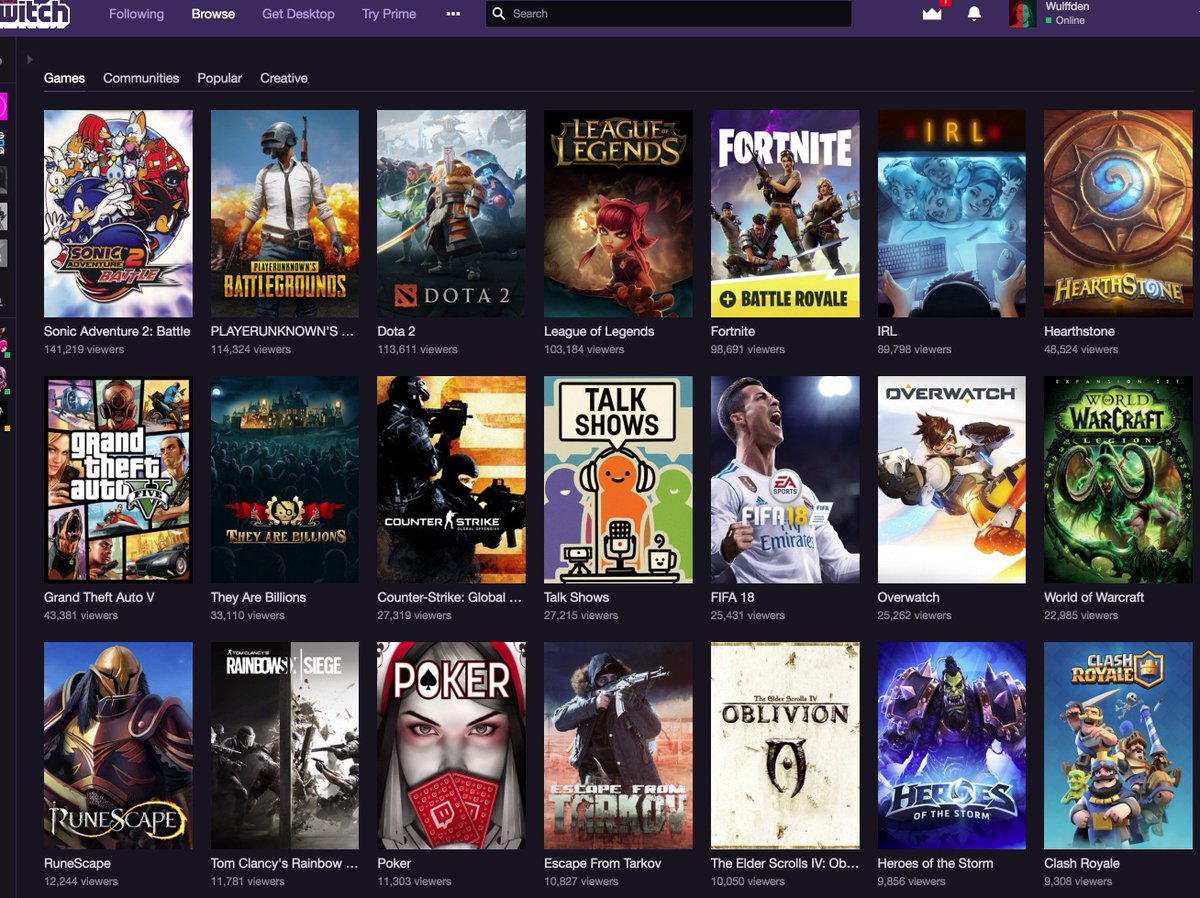The image size is (1200, 898).
Task: Switch to the Games tab
Action: coord(64,78)
